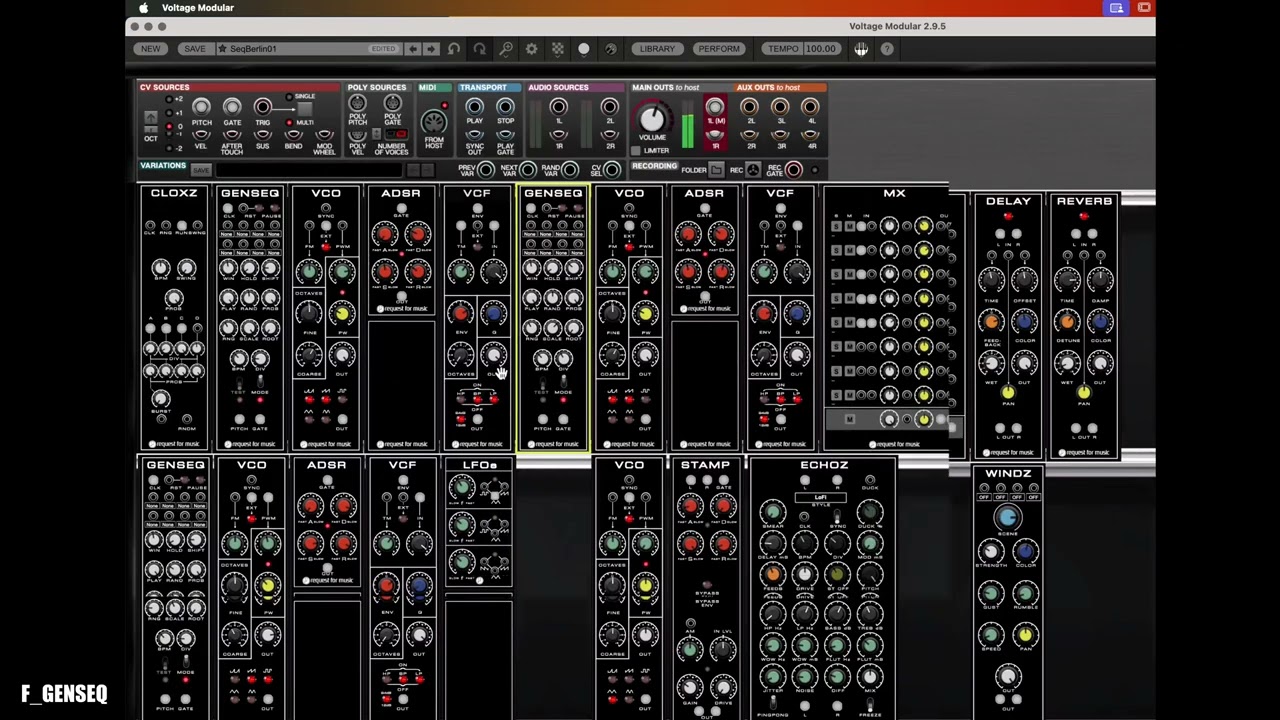Click the BPM knob on CLOXZ

(161, 268)
